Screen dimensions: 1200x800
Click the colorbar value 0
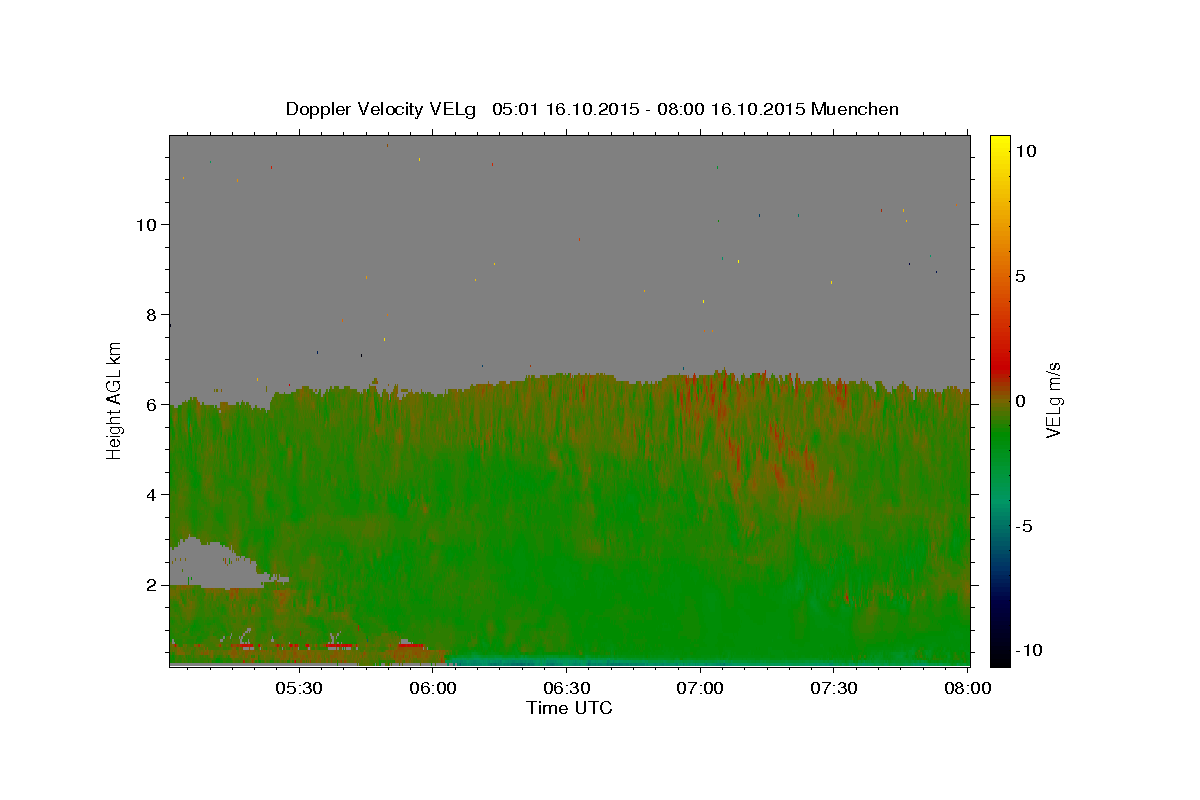(x=1020, y=401)
